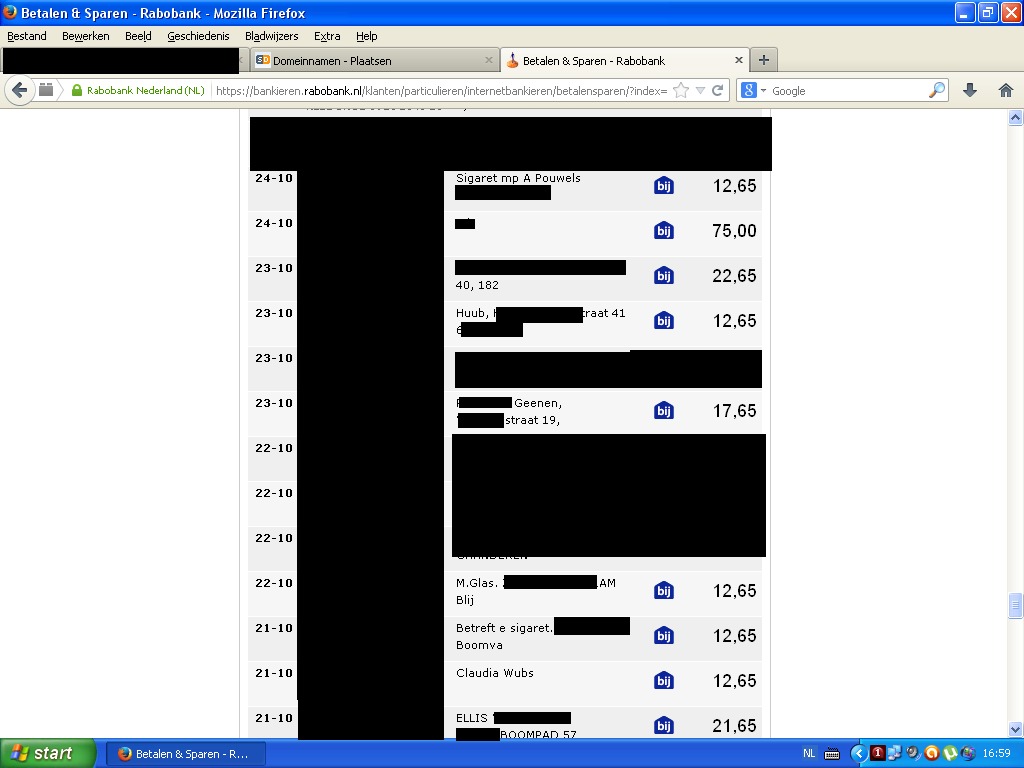Viewport: 1024px width, 768px height.
Task: Click the Firefox logo in the title bar
Action: coord(10,12)
